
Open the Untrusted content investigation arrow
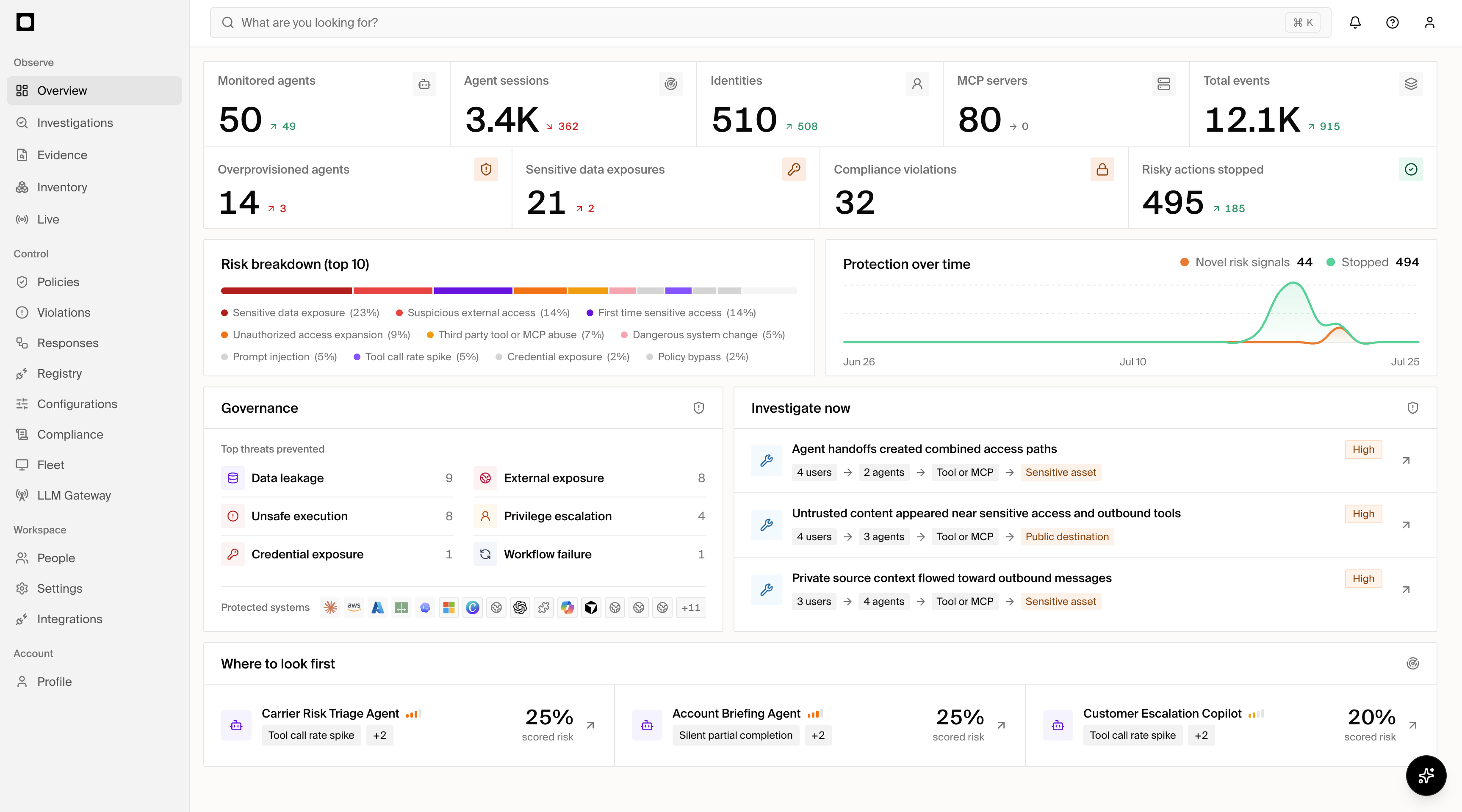tap(1406, 525)
